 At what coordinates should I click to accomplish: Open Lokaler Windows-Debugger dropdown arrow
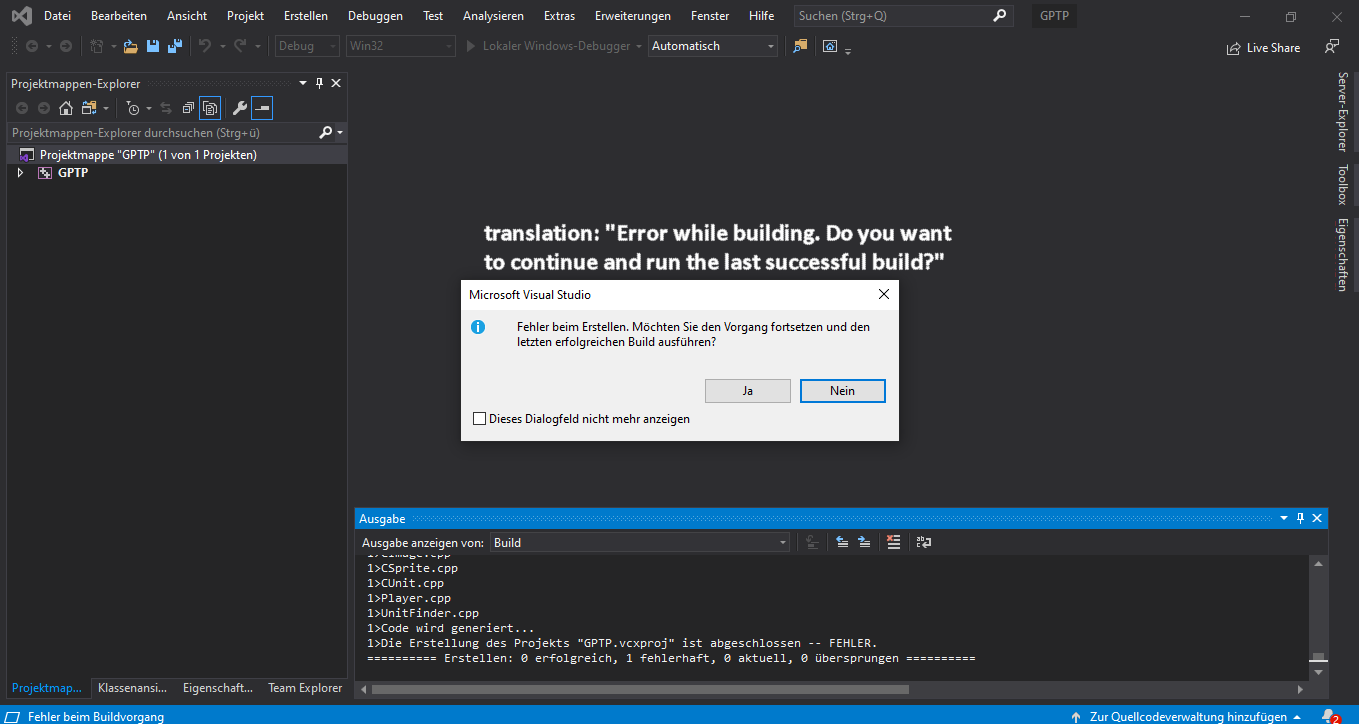click(x=639, y=46)
